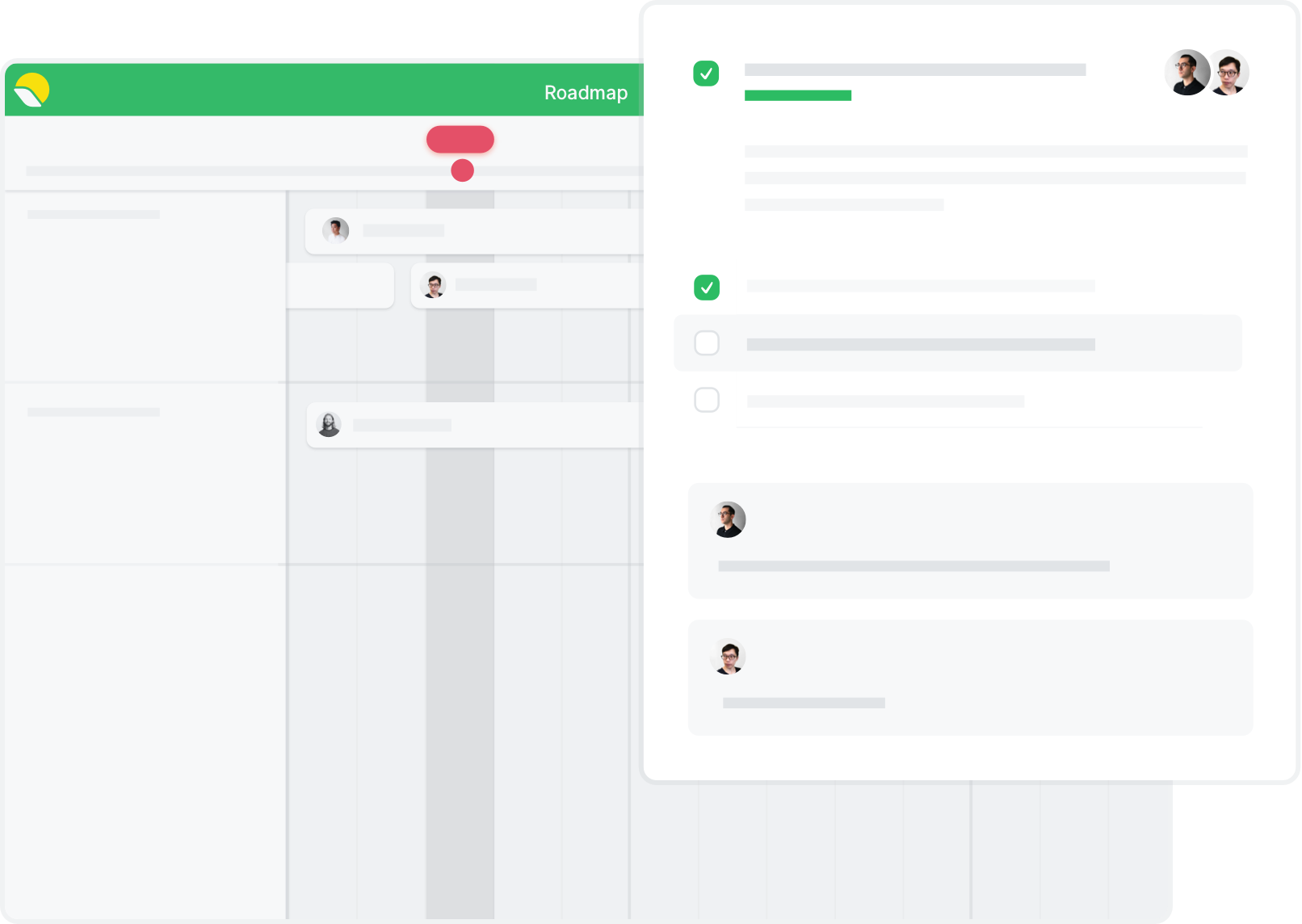Open second-row task bar with glasses avatar
The image size is (1302, 924).
527,285
